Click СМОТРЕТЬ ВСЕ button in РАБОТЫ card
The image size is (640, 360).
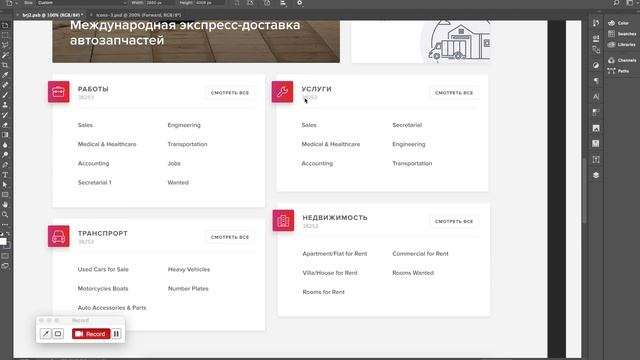(x=230, y=93)
